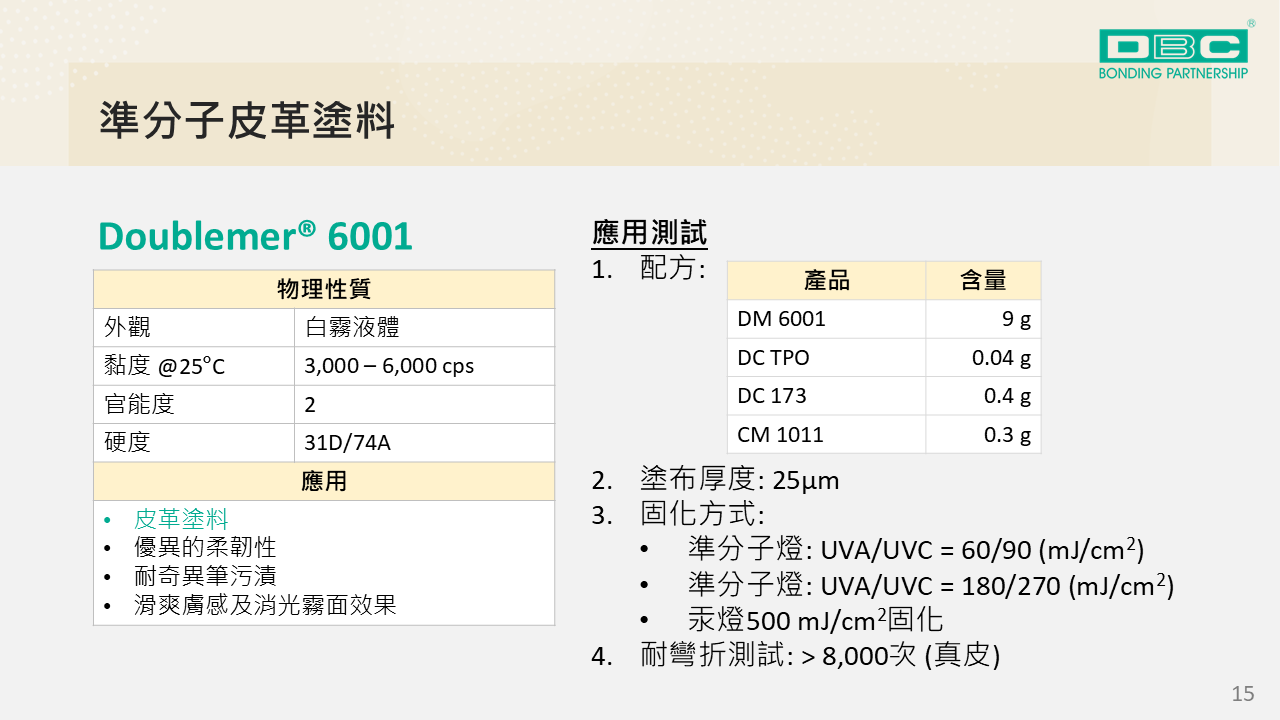Click the 塗布厚度: 25μm list item
Viewport: 1280px width, 720px height.
(739, 481)
